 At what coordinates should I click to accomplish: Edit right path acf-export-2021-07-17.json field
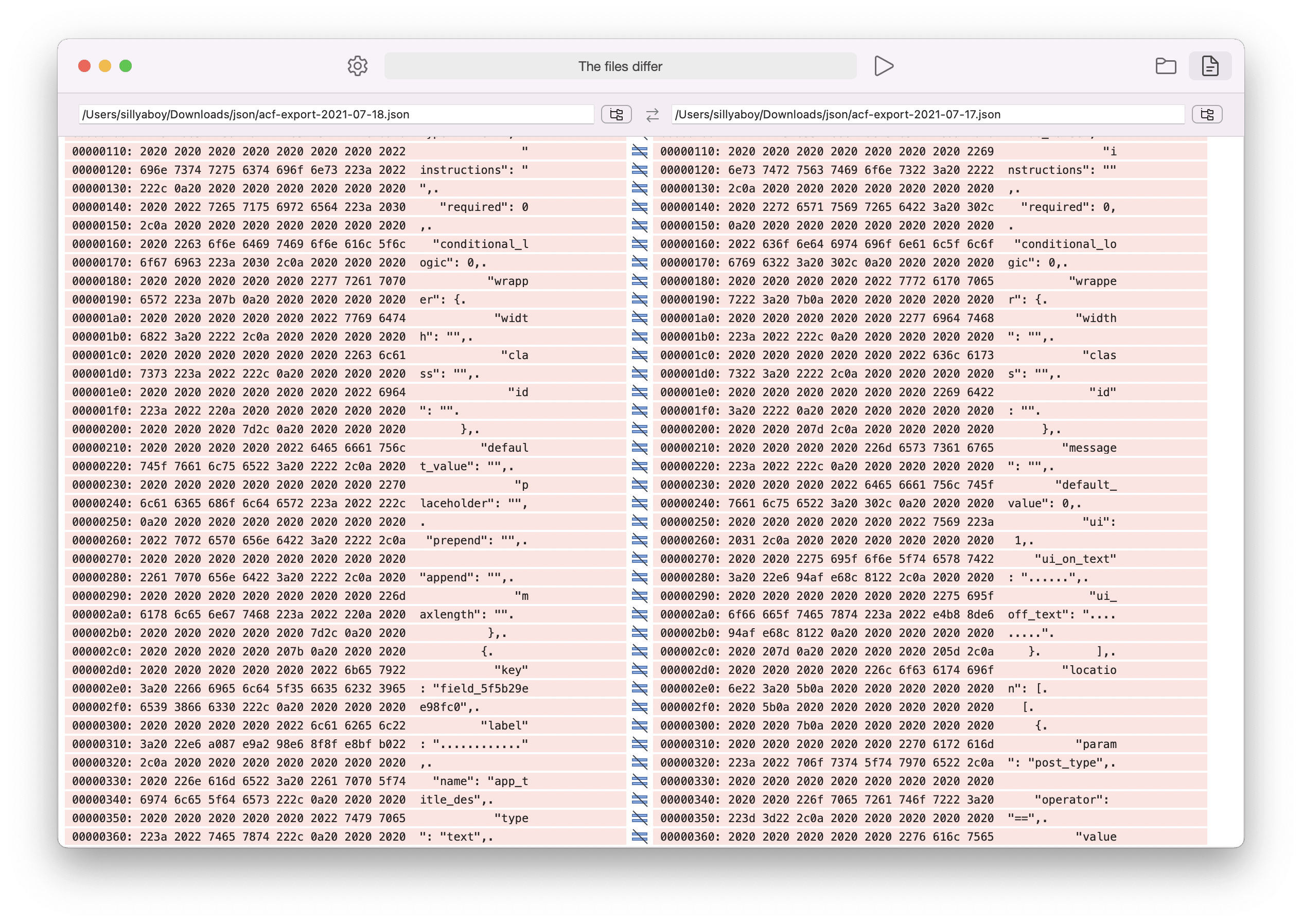[x=928, y=114]
